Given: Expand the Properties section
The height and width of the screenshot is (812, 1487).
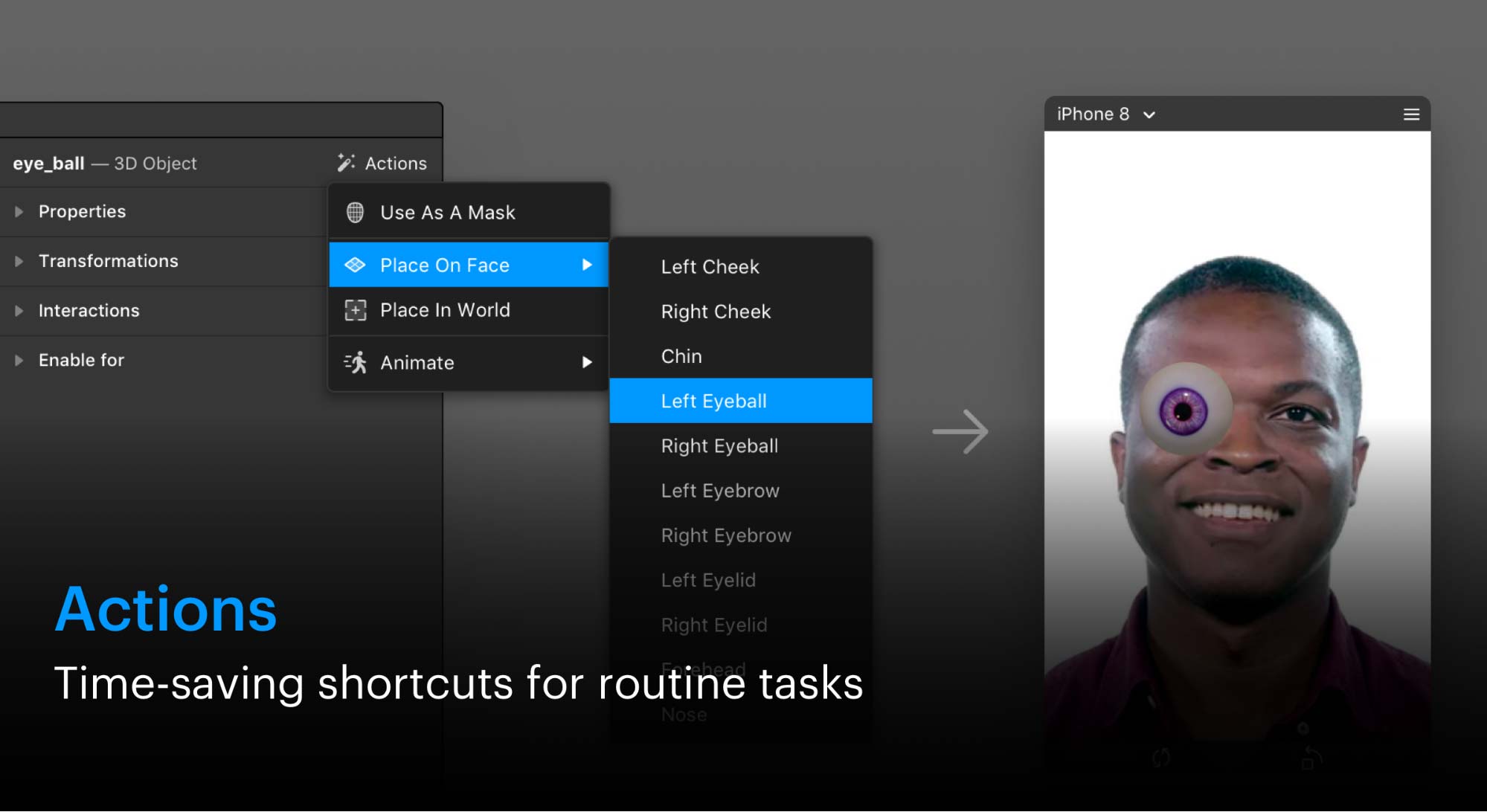Looking at the screenshot, I should (19, 212).
